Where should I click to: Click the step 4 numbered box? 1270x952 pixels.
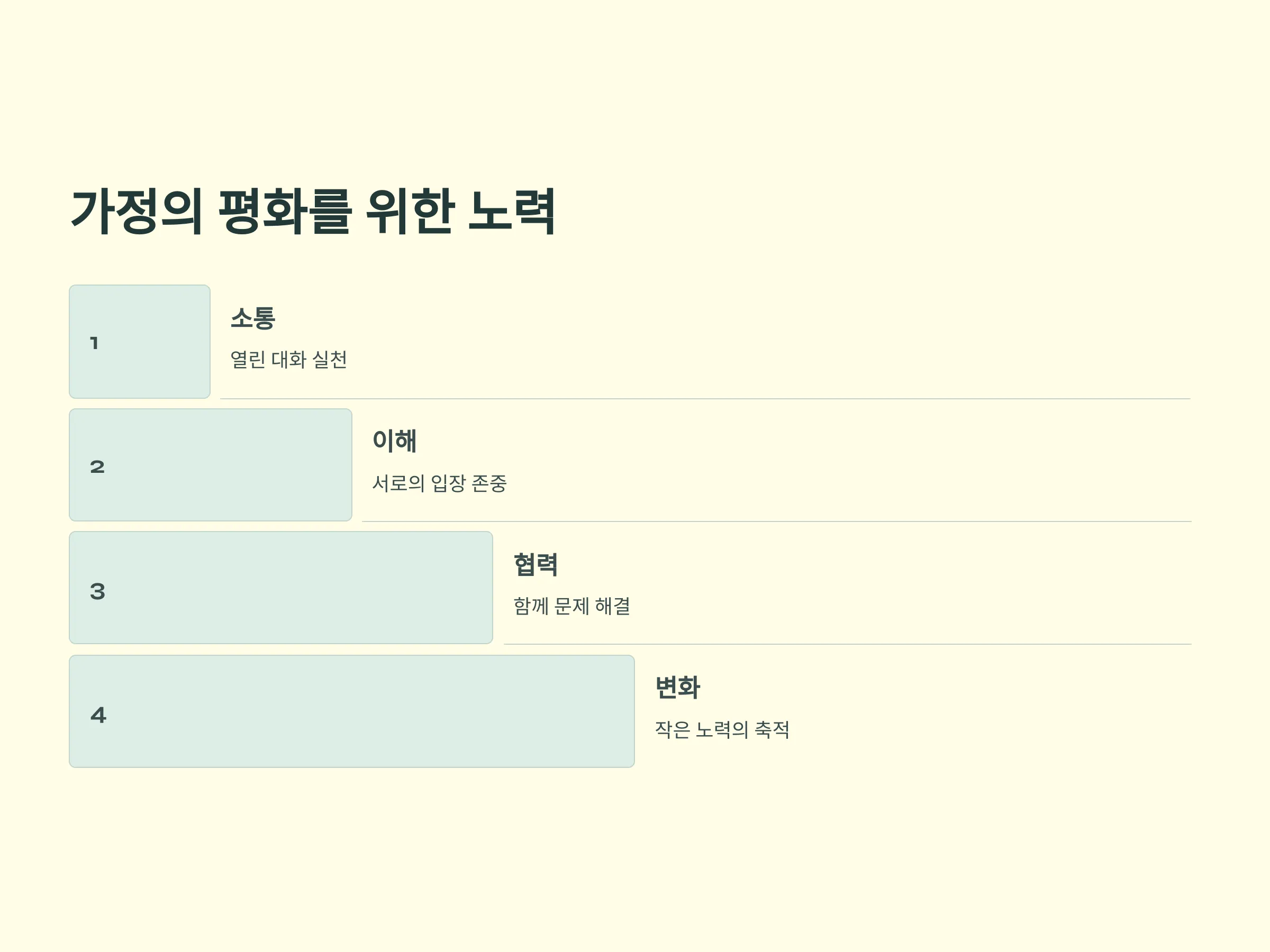[x=351, y=711]
